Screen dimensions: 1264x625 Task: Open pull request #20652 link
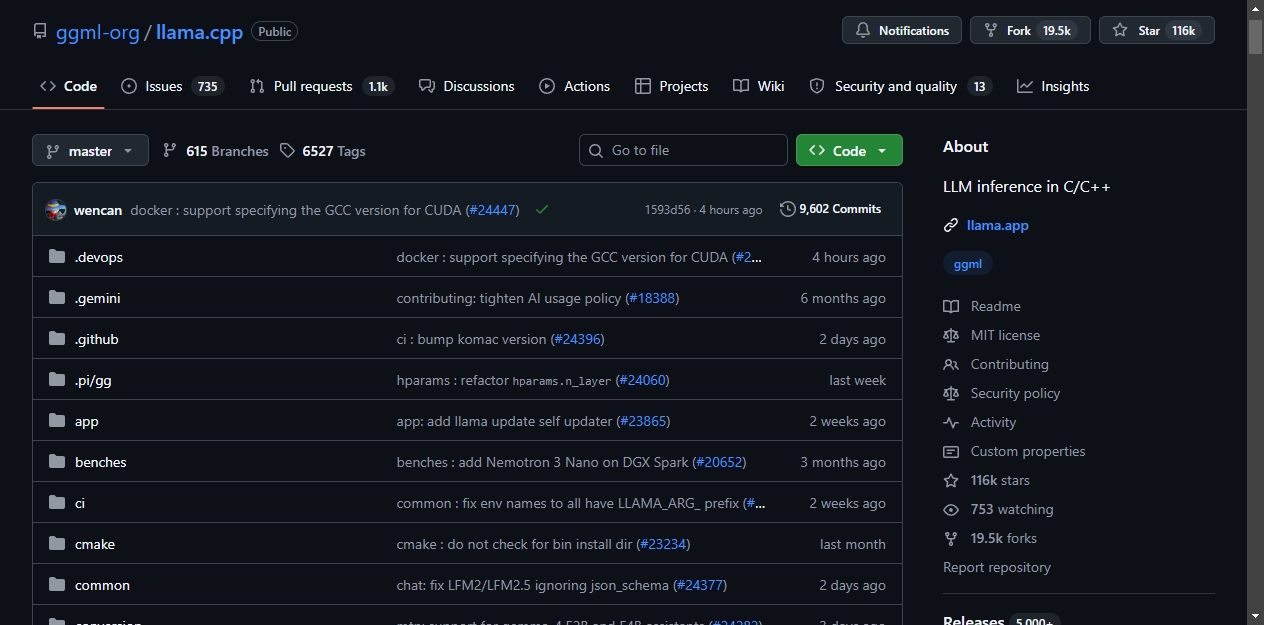(719, 462)
